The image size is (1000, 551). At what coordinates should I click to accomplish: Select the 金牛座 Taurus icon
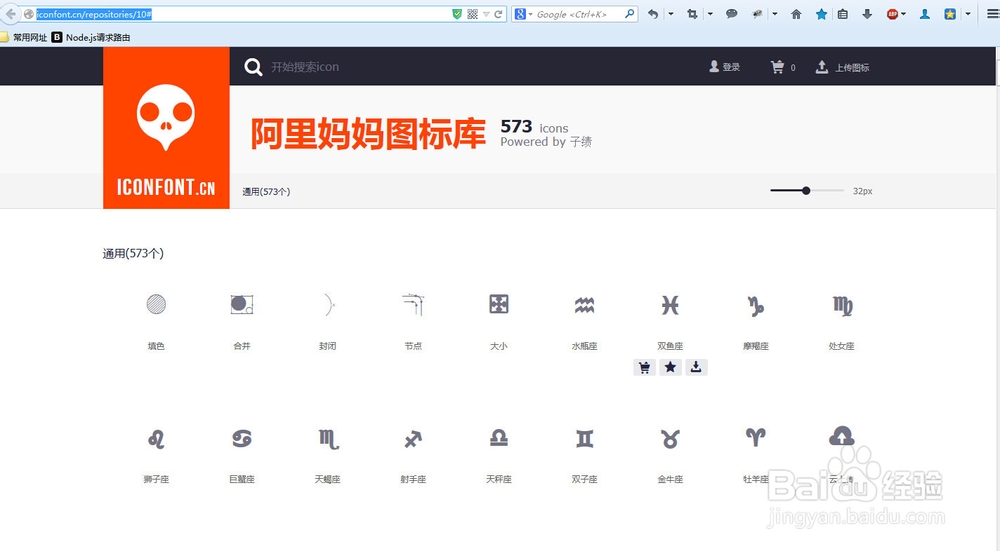coord(670,439)
